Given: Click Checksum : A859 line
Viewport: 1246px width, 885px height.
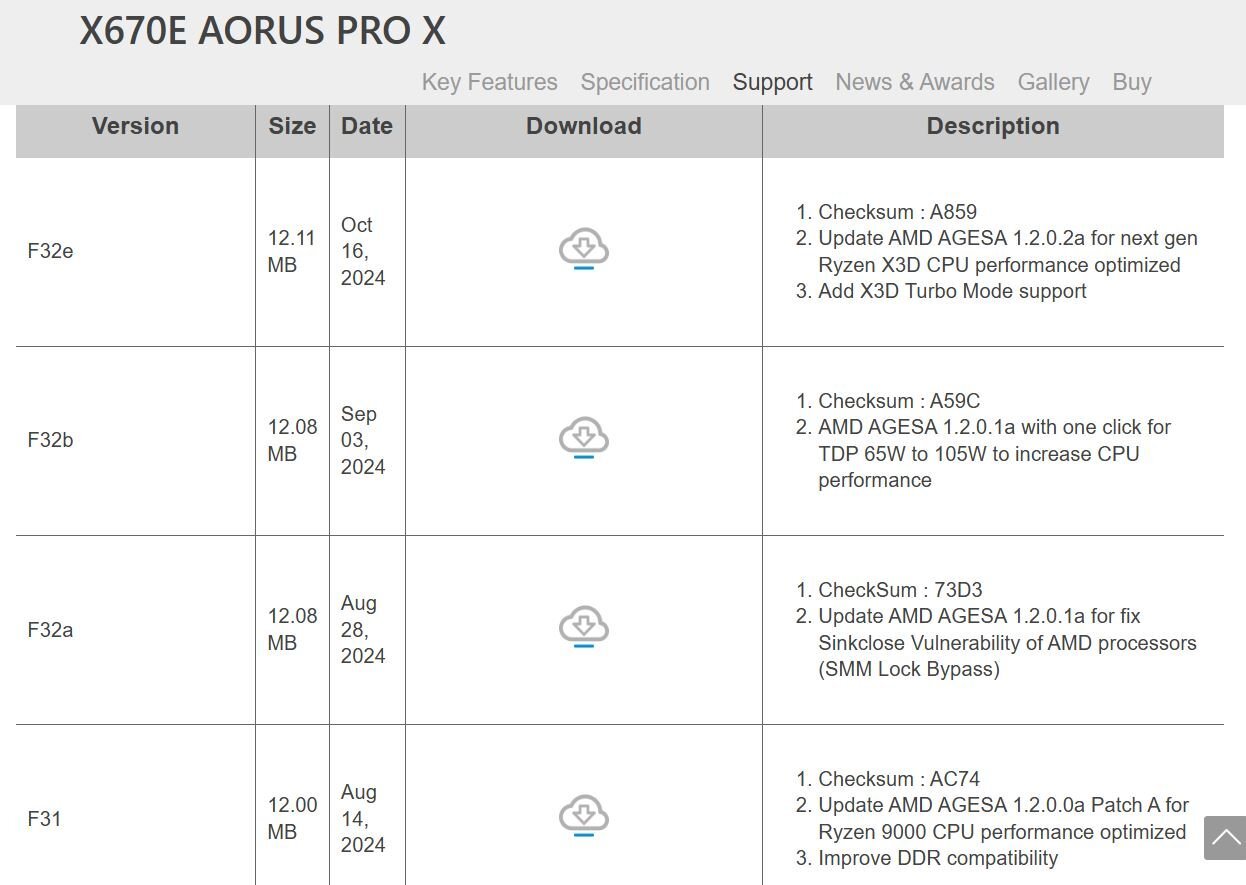Looking at the screenshot, I should 897,212.
